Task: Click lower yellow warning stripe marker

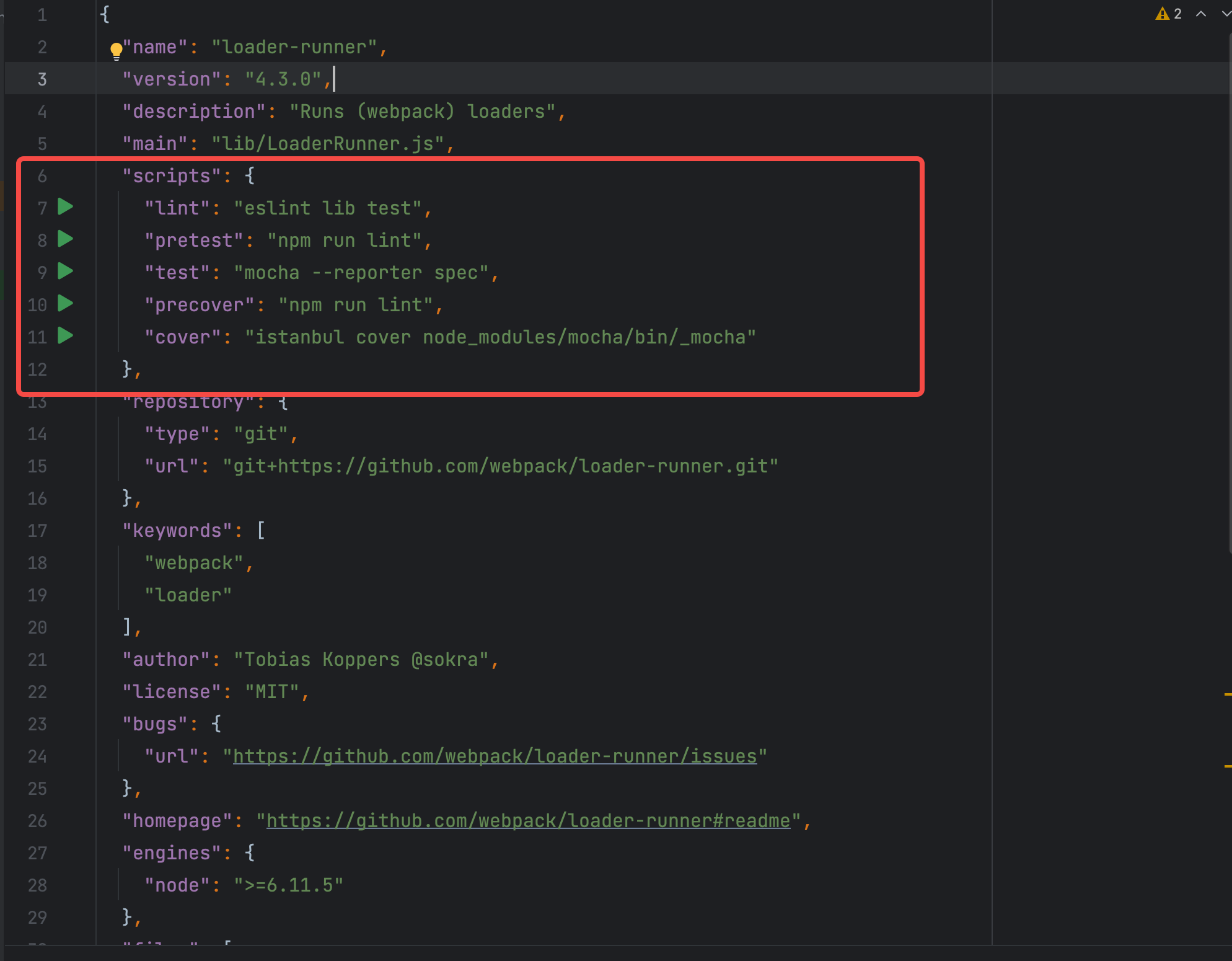Action: [x=1228, y=766]
